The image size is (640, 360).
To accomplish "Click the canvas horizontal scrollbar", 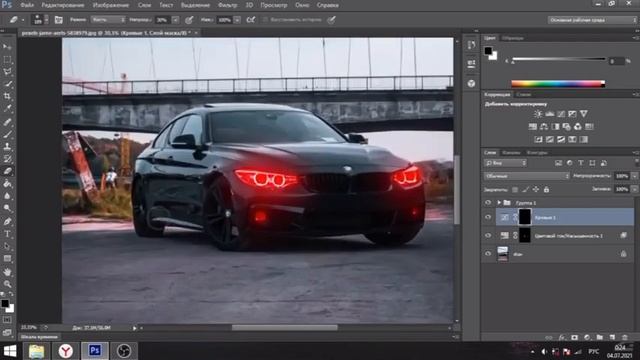I will (284, 327).
